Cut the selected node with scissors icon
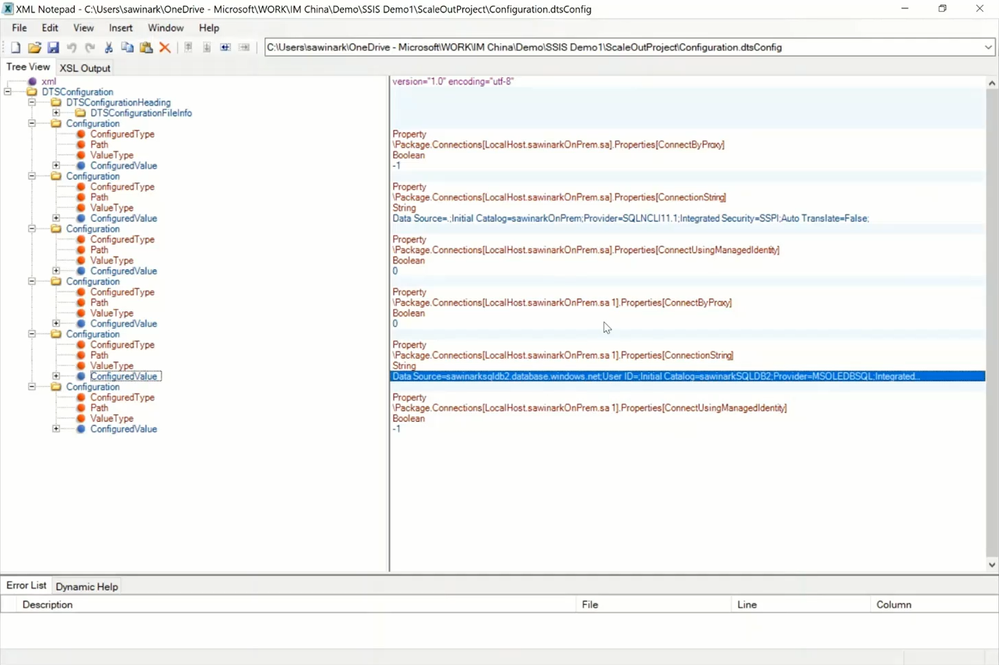 coord(108,48)
